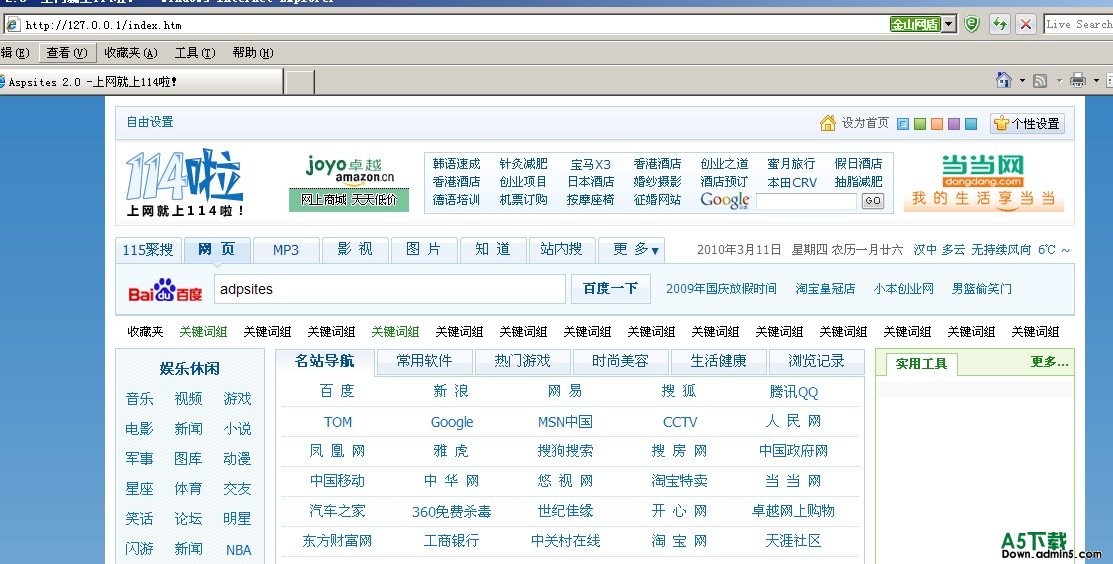Select the 115聚搜 search tab
The width and height of the screenshot is (1113, 564).
tap(148, 250)
